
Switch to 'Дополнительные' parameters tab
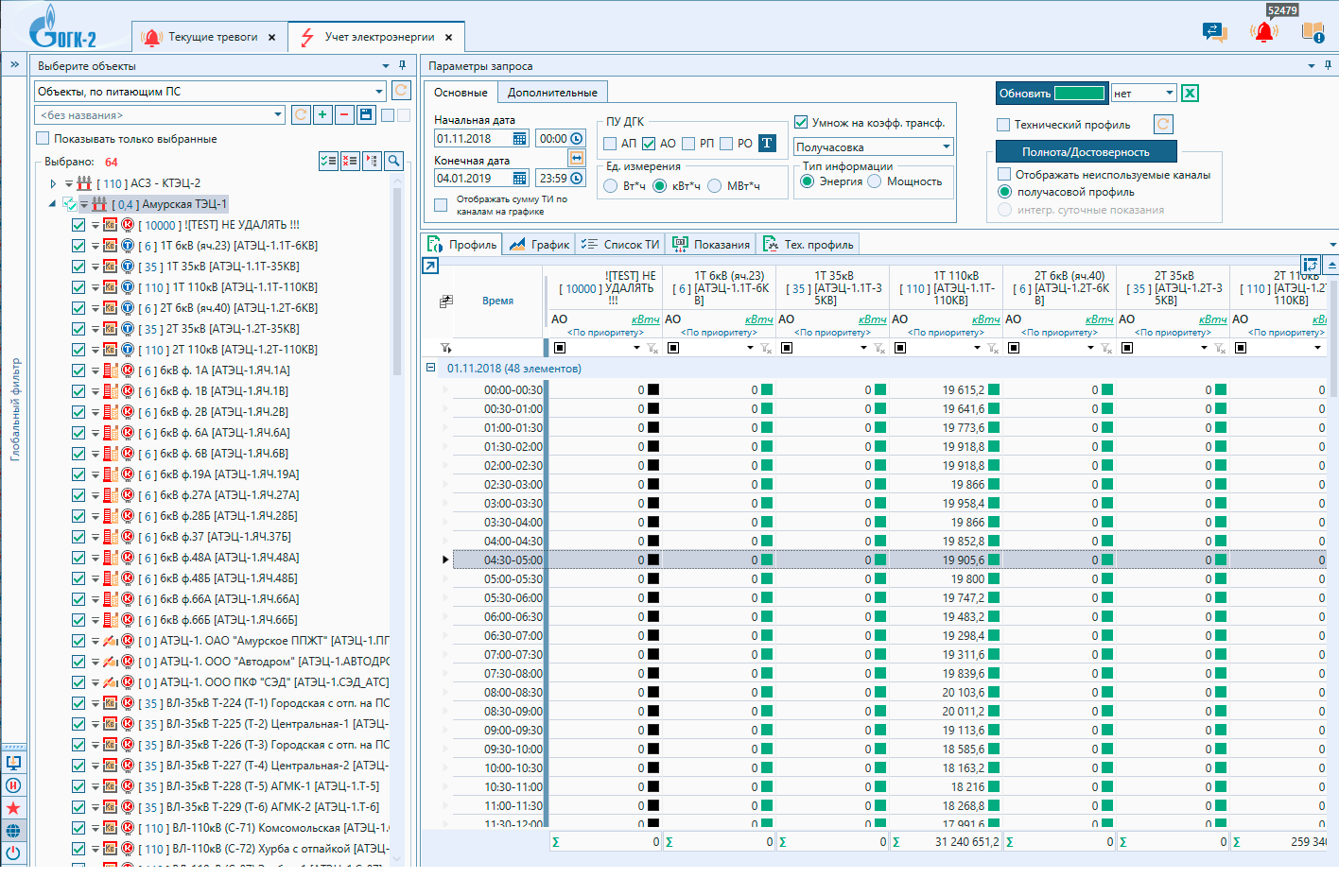coord(552,93)
